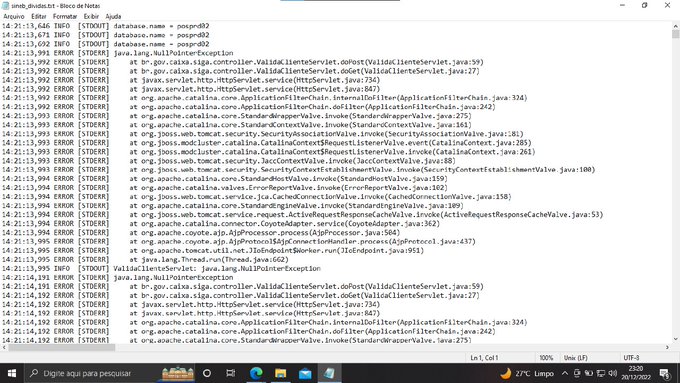
Task: Select the Notepad taskbar icon
Action: coord(330,373)
